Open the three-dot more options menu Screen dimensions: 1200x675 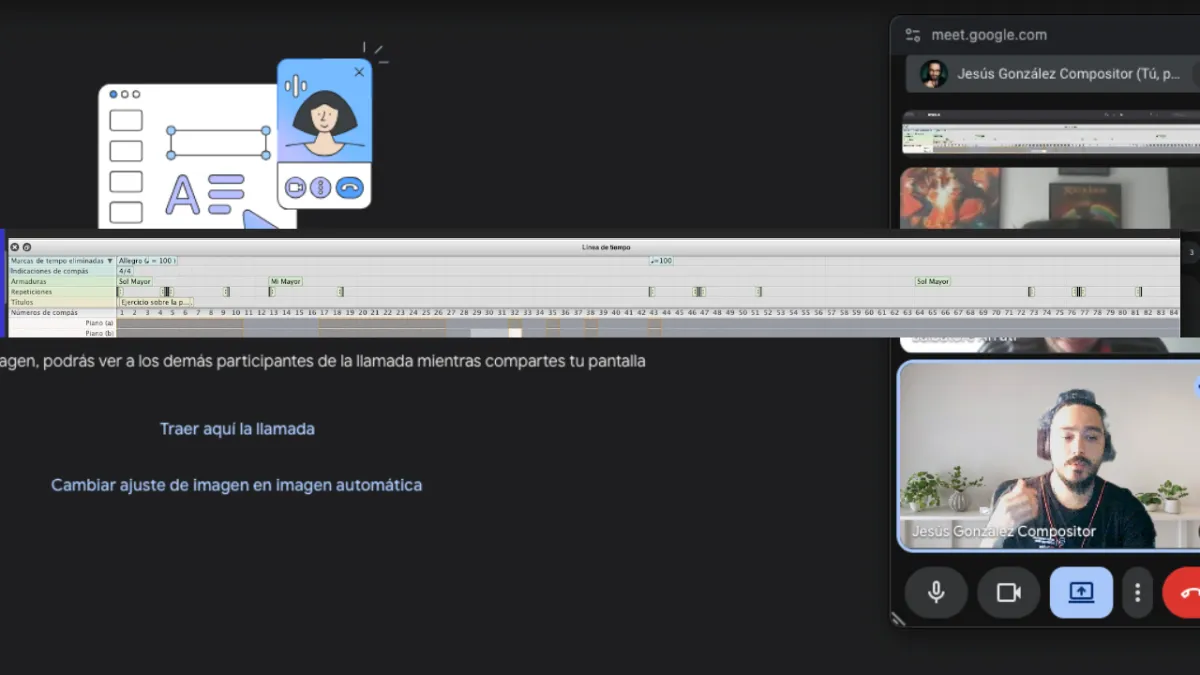click(x=1137, y=592)
